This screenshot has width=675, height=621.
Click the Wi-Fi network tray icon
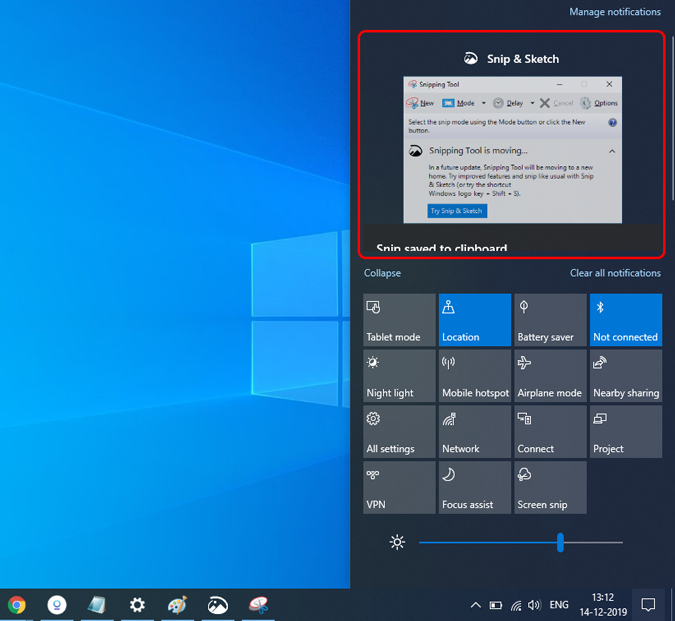coord(516,606)
